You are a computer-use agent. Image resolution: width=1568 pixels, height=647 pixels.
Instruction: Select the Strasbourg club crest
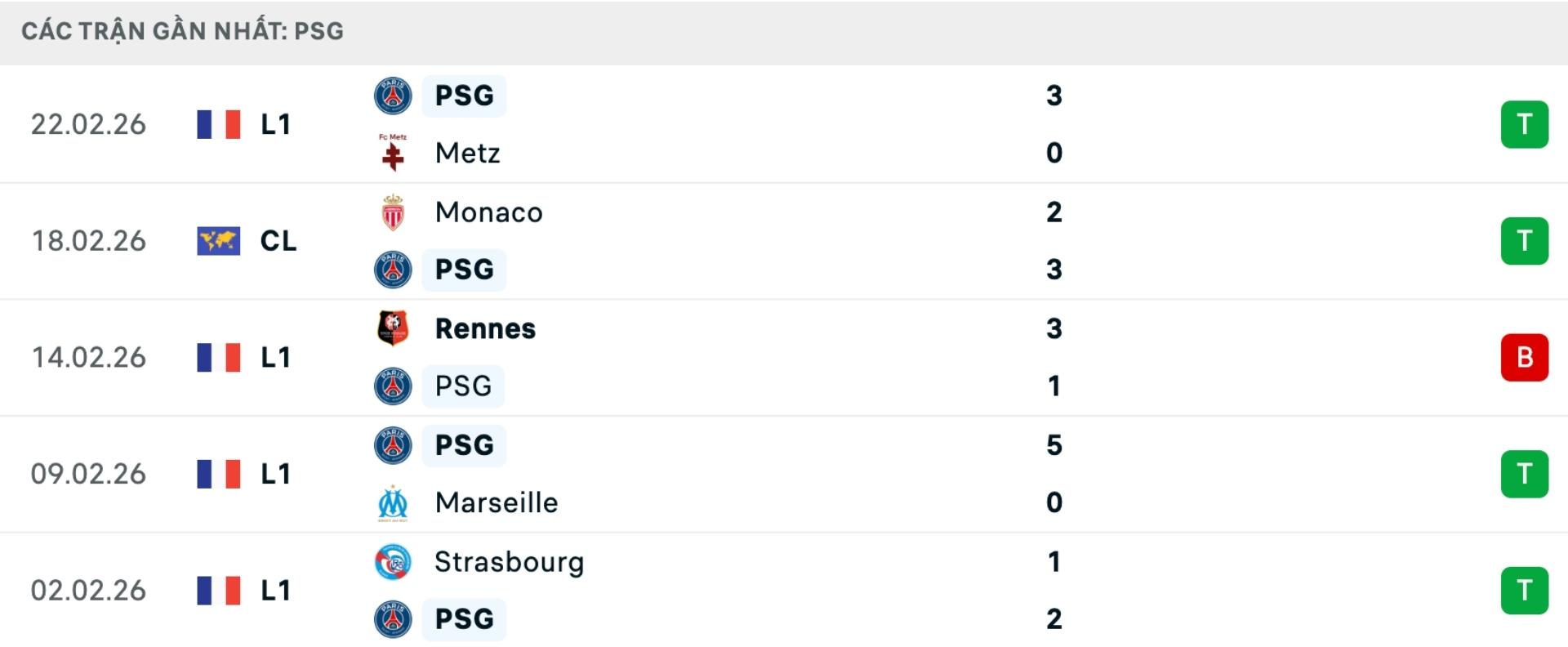(x=393, y=562)
